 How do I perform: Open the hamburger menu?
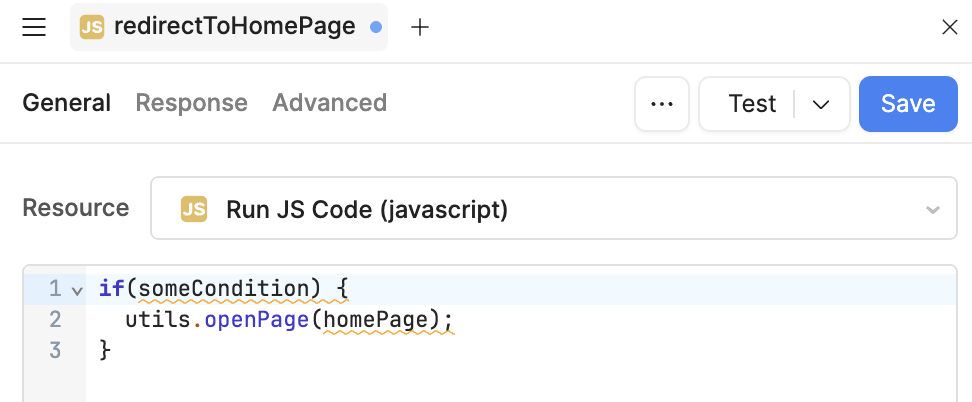pos(34,27)
